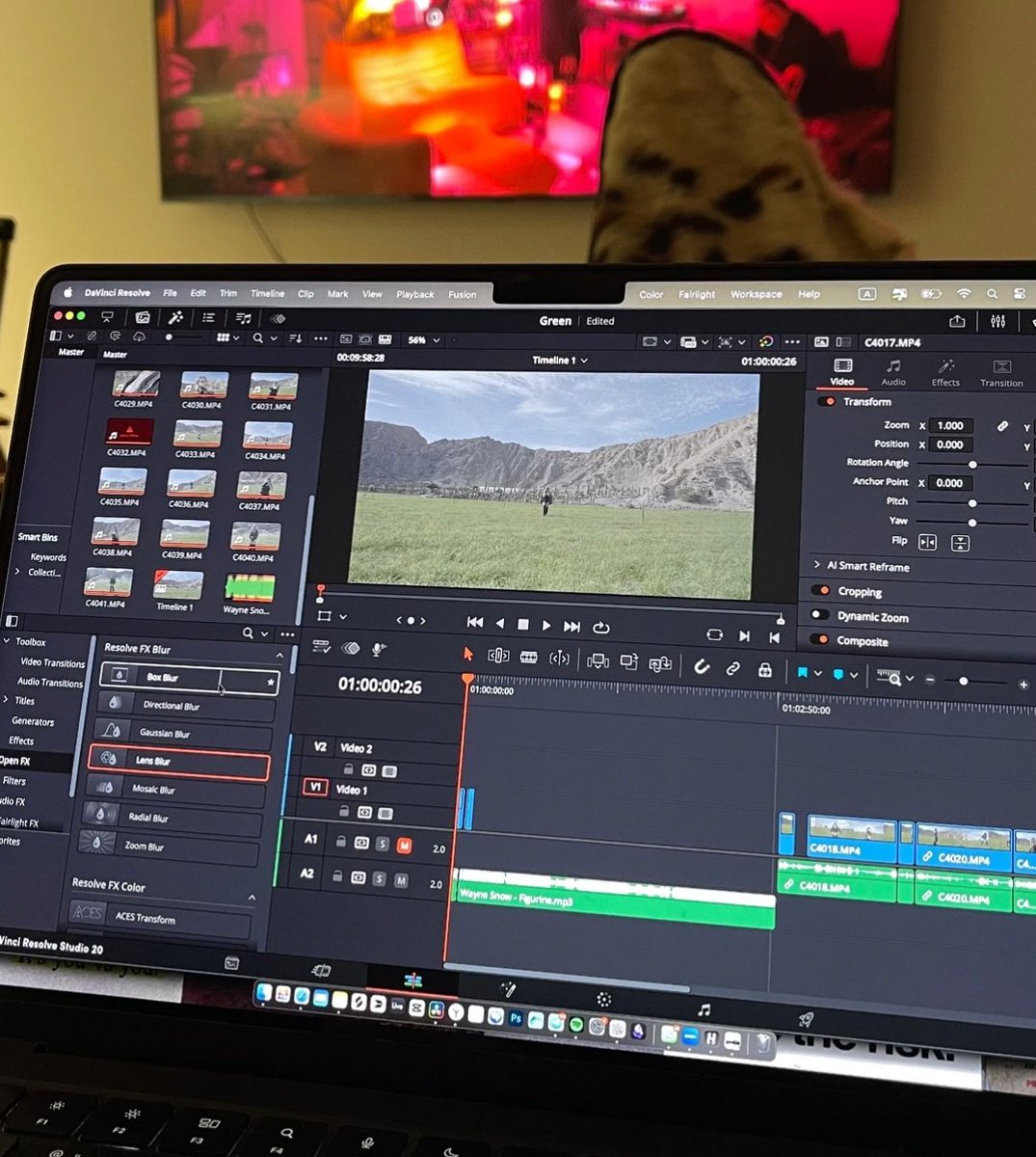The height and width of the screenshot is (1157, 1036).
Task: Open the Timeline menu
Action: [268, 293]
